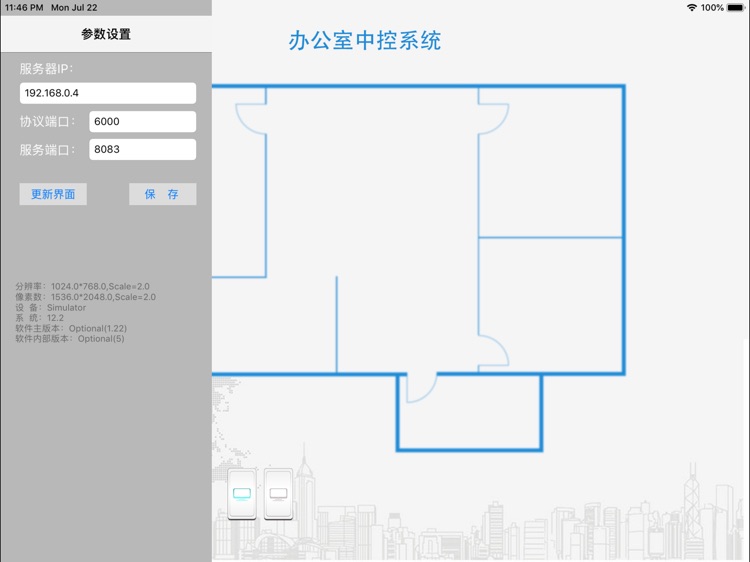
Task: Click the 更新界面 button
Action: tap(53, 194)
